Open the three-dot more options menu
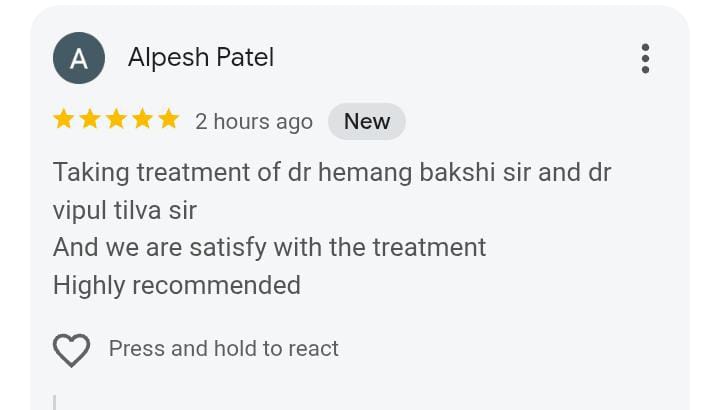 pos(645,58)
